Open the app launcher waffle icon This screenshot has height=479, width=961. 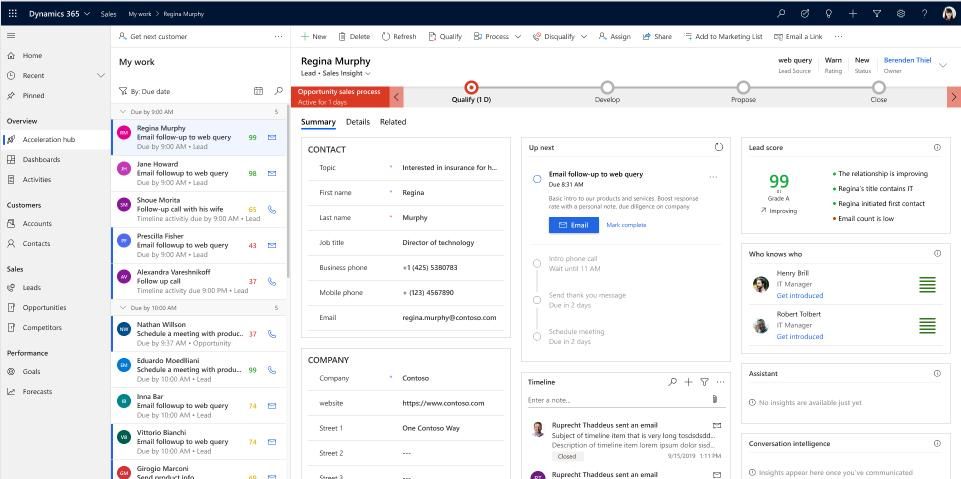pyautogui.click(x=12, y=12)
